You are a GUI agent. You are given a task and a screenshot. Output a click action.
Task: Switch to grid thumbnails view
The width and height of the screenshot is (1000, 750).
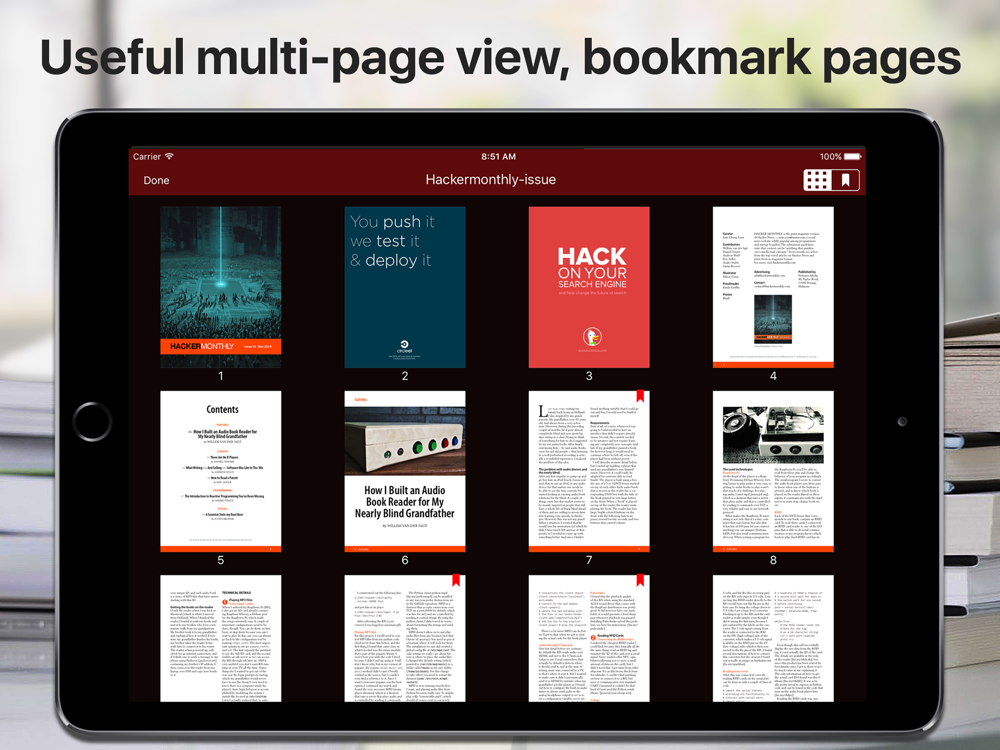tap(817, 180)
